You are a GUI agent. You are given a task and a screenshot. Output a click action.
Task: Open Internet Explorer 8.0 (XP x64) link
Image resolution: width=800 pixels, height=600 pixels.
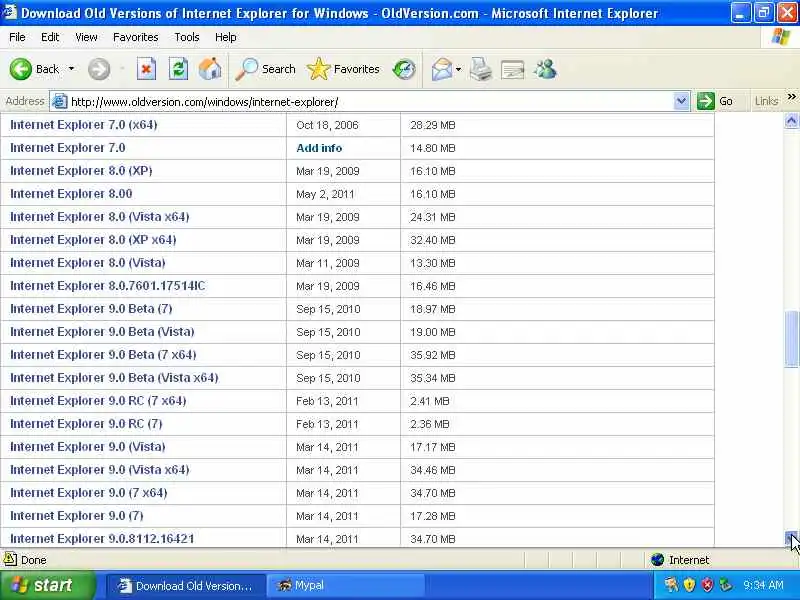click(93, 239)
